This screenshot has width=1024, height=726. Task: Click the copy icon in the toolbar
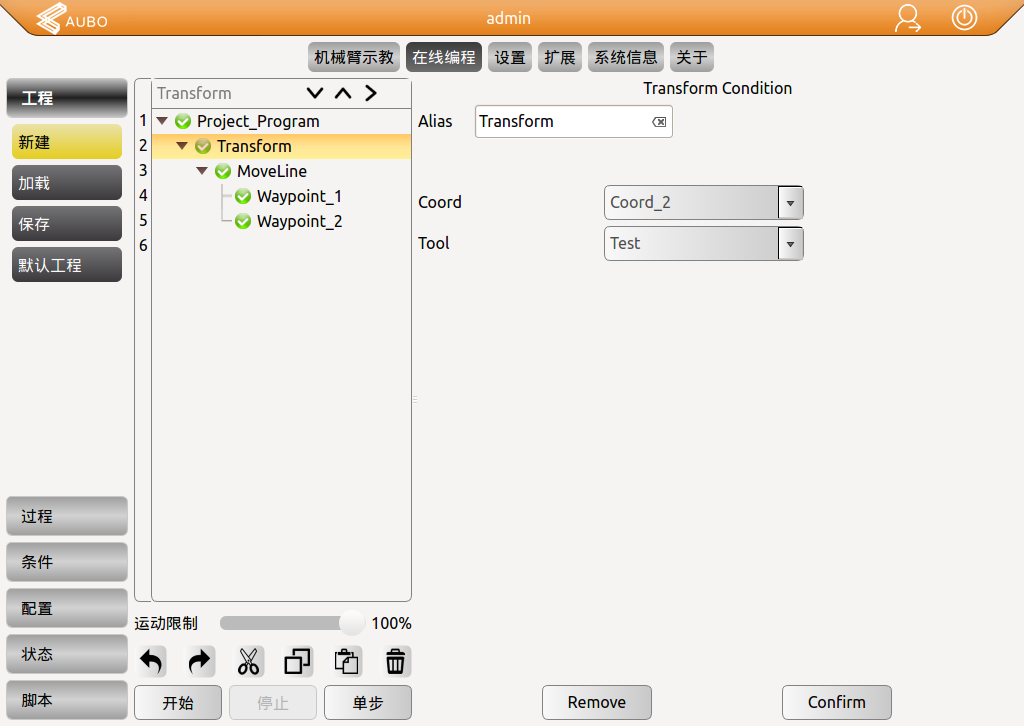(298, 661)
